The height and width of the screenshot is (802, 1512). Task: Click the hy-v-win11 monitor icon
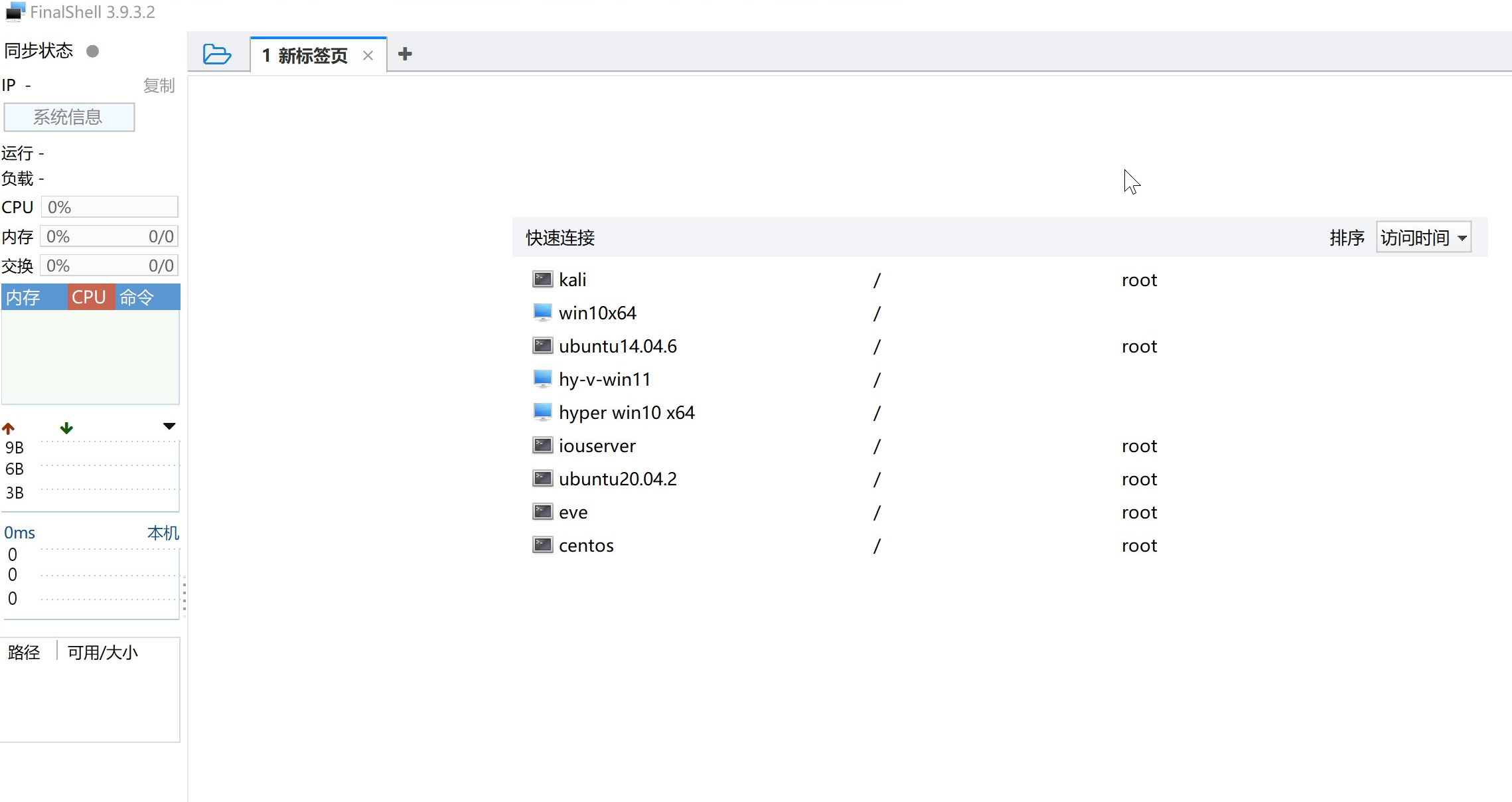click(543, 379)
